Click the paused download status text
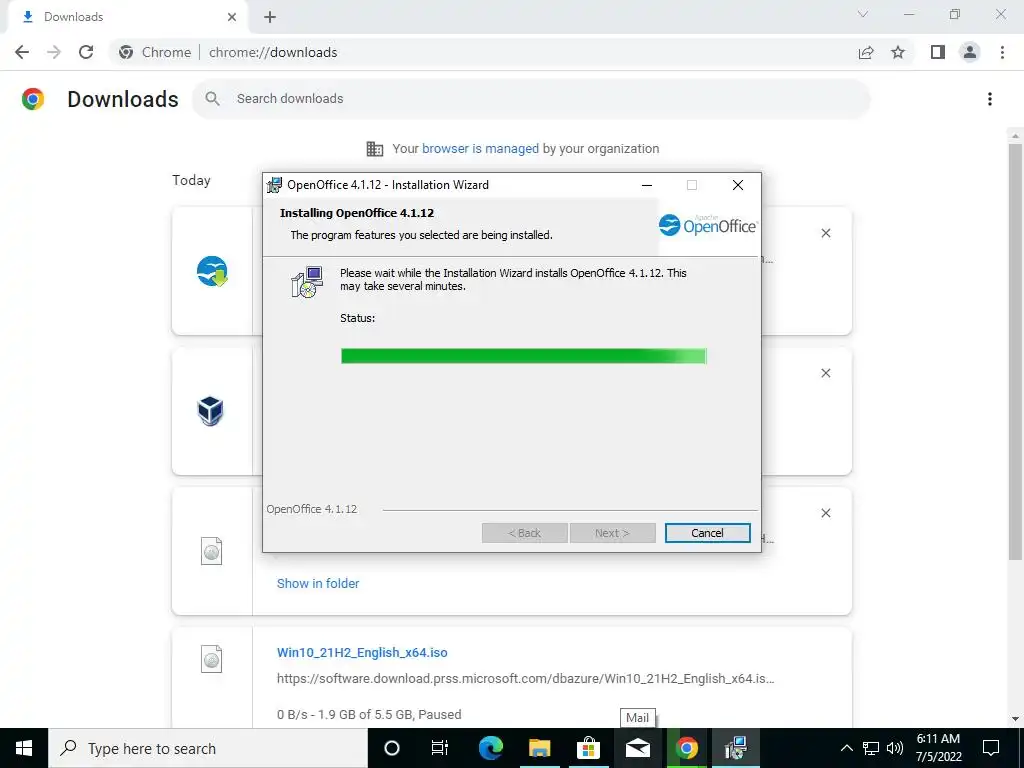 [369, 714]
